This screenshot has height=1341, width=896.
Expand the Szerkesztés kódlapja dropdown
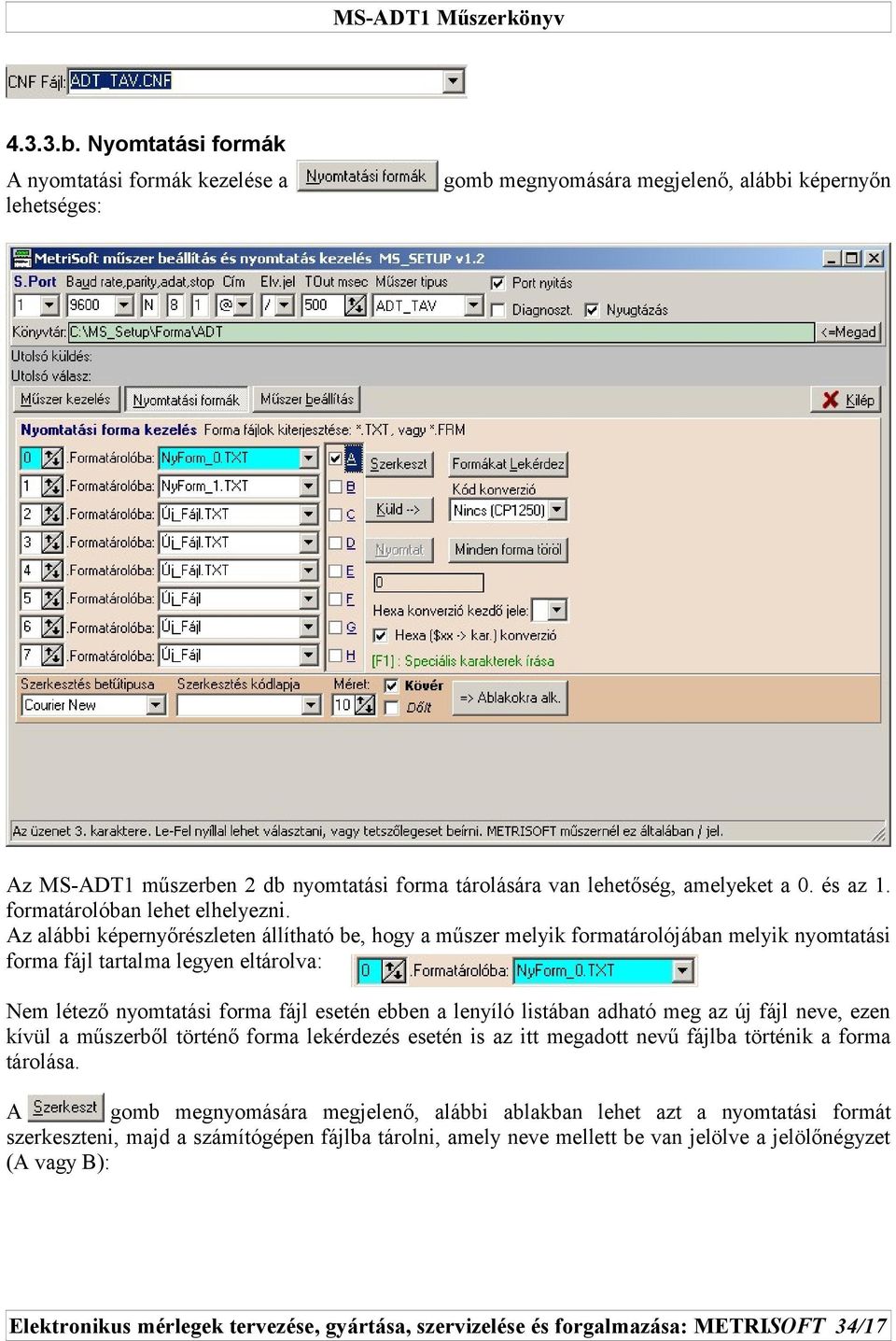[x=312, y=706]
